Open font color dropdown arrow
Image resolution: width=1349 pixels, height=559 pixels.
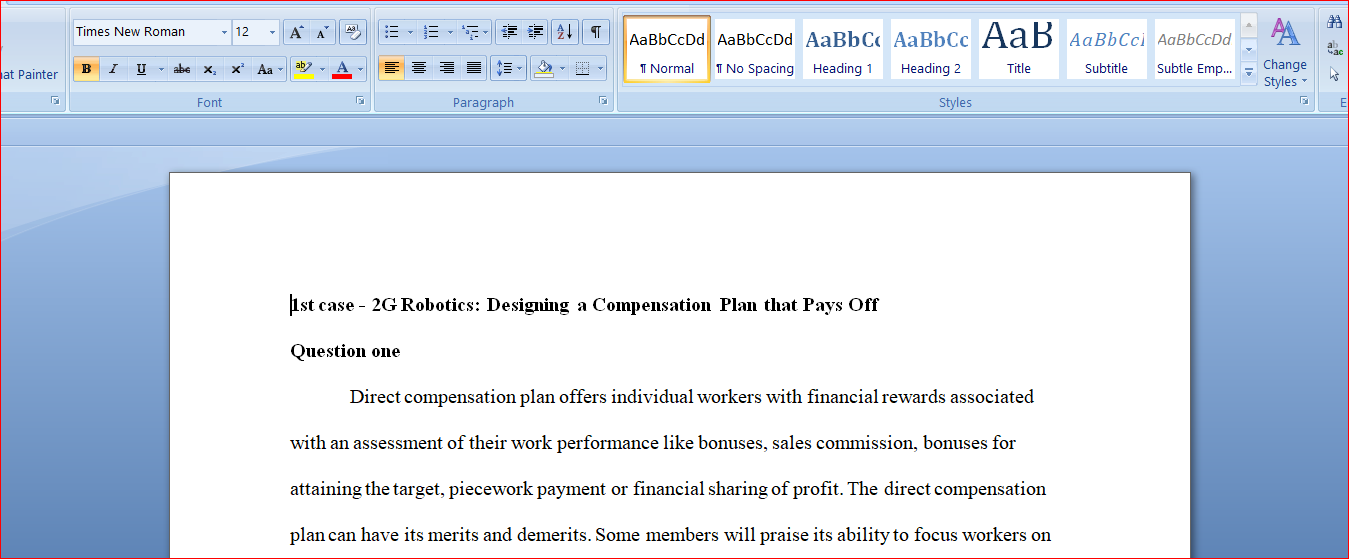pyautogui.click(x=361, y=69)
